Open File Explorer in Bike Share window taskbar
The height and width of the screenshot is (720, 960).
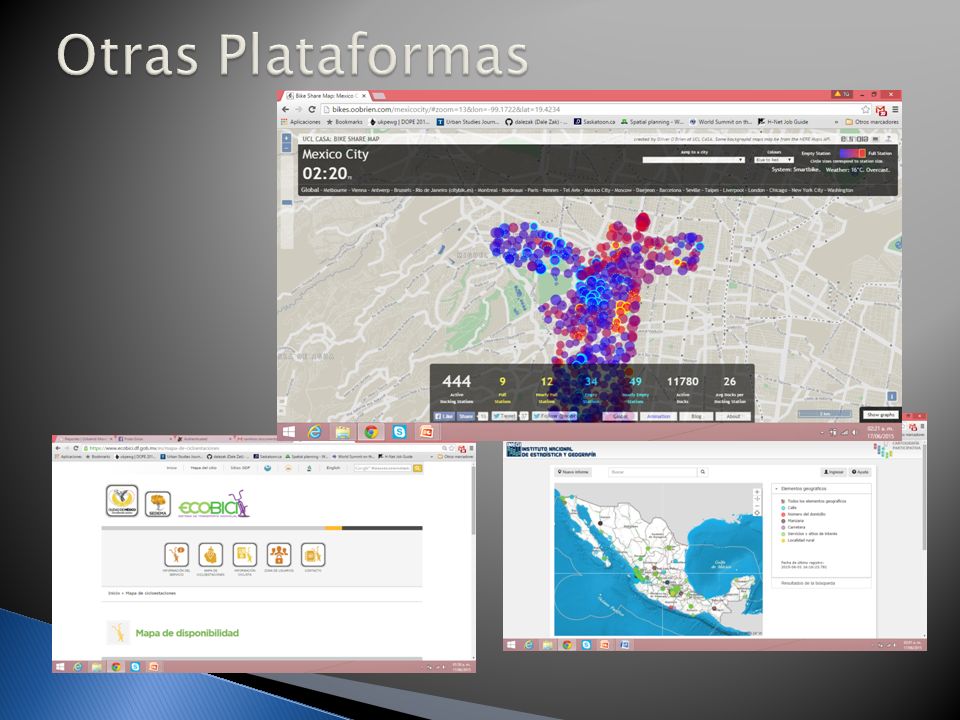(343, 432)
